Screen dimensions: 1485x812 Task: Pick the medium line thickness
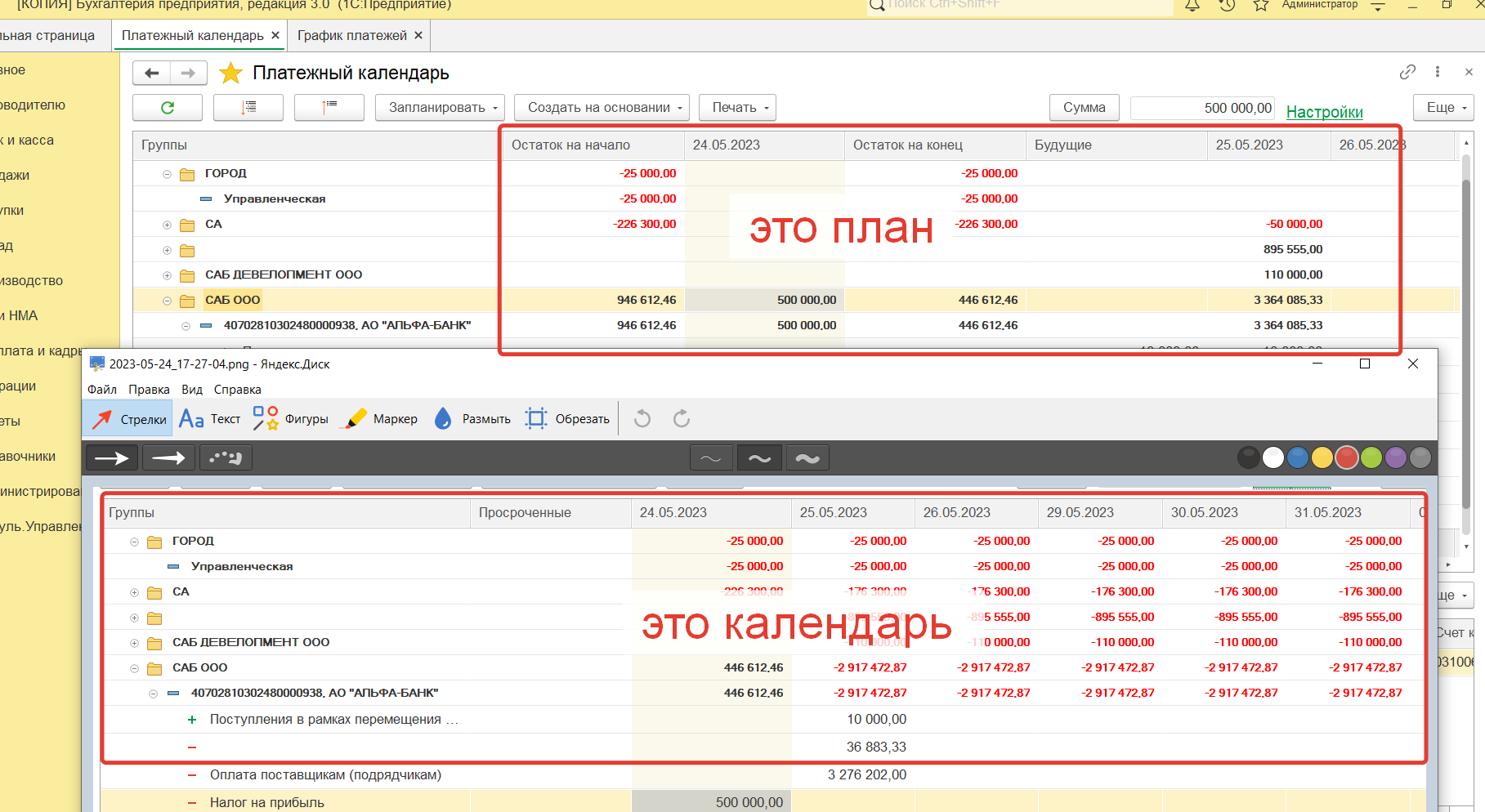pyautogui.click(x=759, y=458)
